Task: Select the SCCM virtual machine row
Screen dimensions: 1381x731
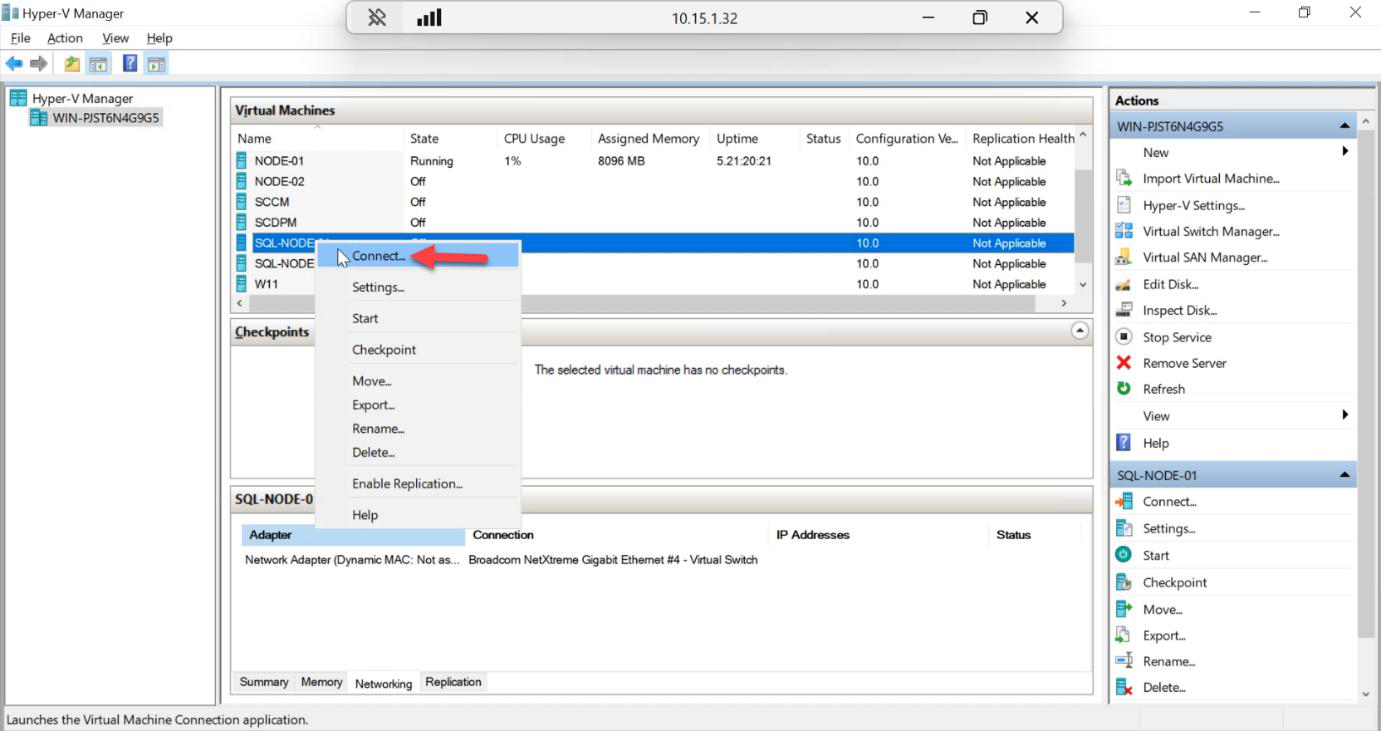Action: coord(653,202)
